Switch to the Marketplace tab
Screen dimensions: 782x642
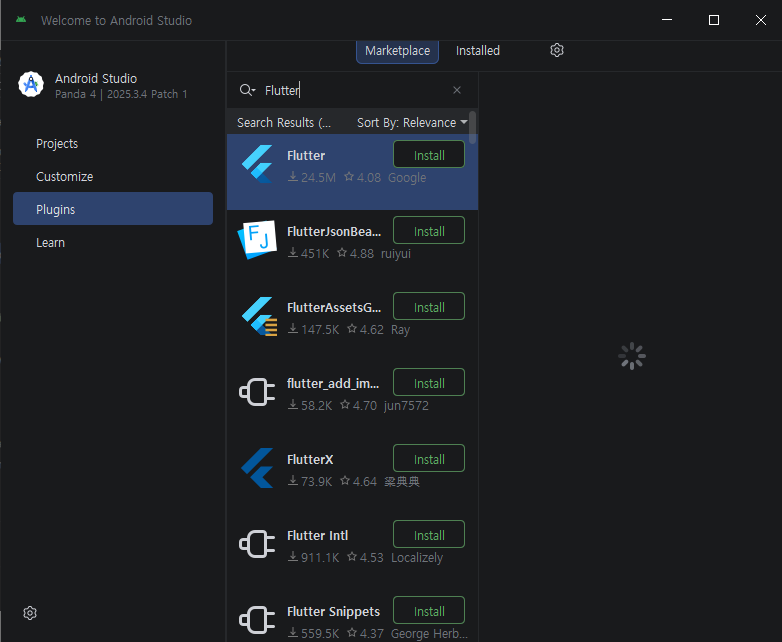[x=397, y=51]
